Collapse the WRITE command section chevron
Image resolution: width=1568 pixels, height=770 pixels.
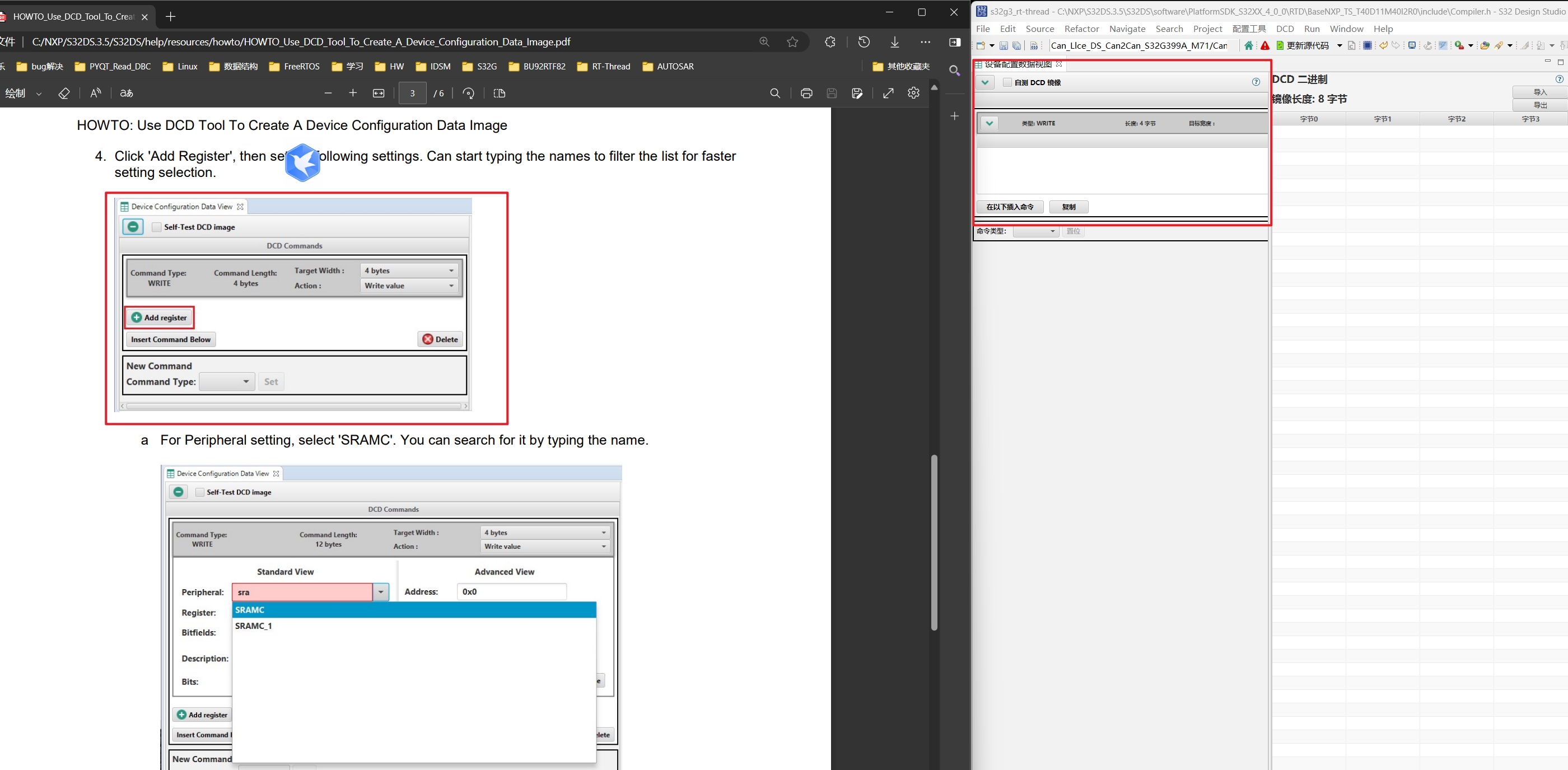pos(989,123)
